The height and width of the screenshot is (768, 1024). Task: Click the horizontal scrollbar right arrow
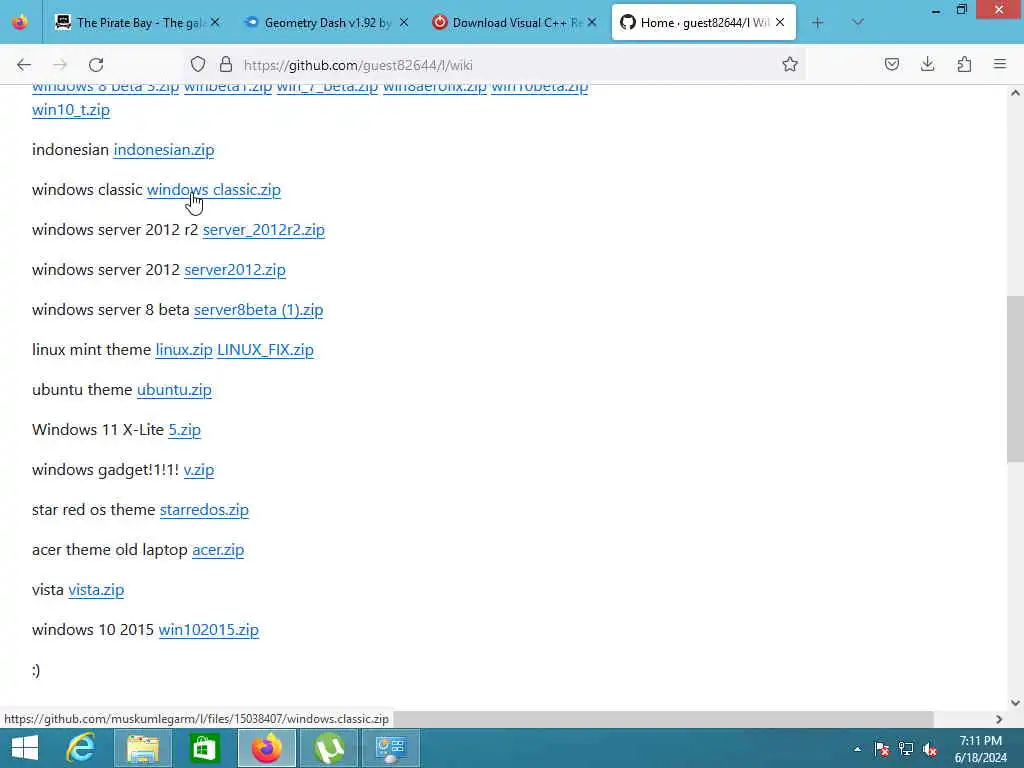click(999, 719)
